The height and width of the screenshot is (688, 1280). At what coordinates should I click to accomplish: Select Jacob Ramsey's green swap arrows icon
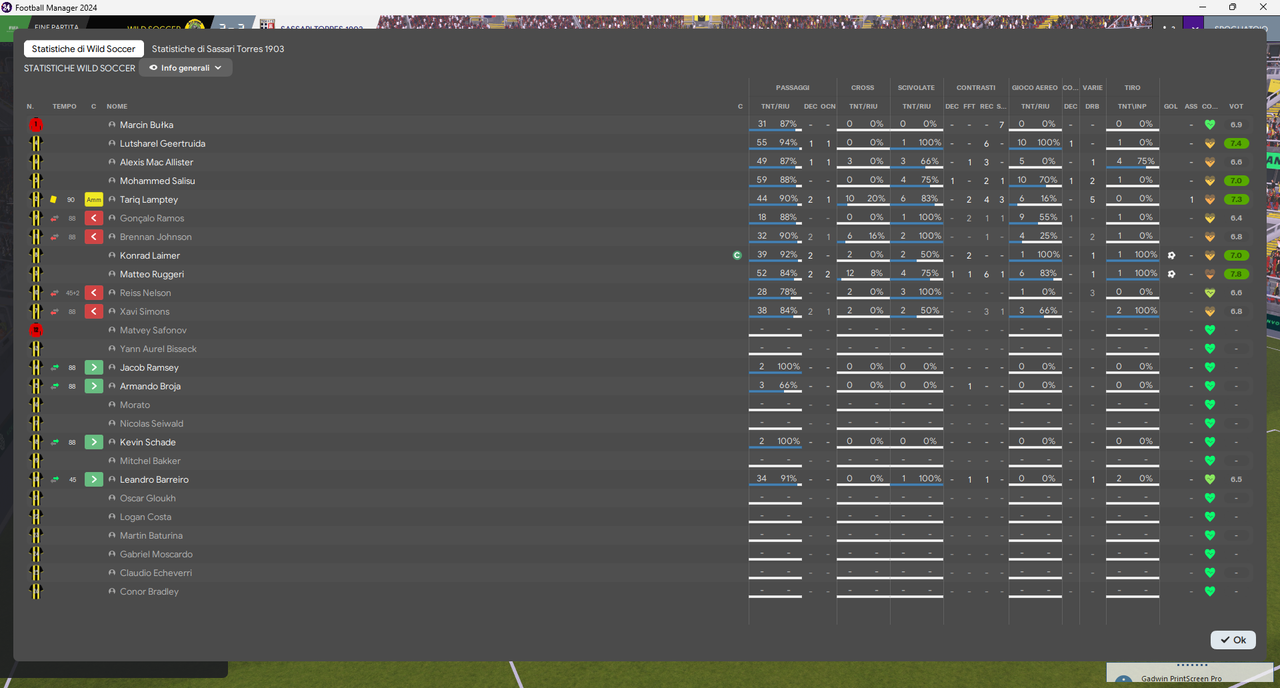(55, 368)
